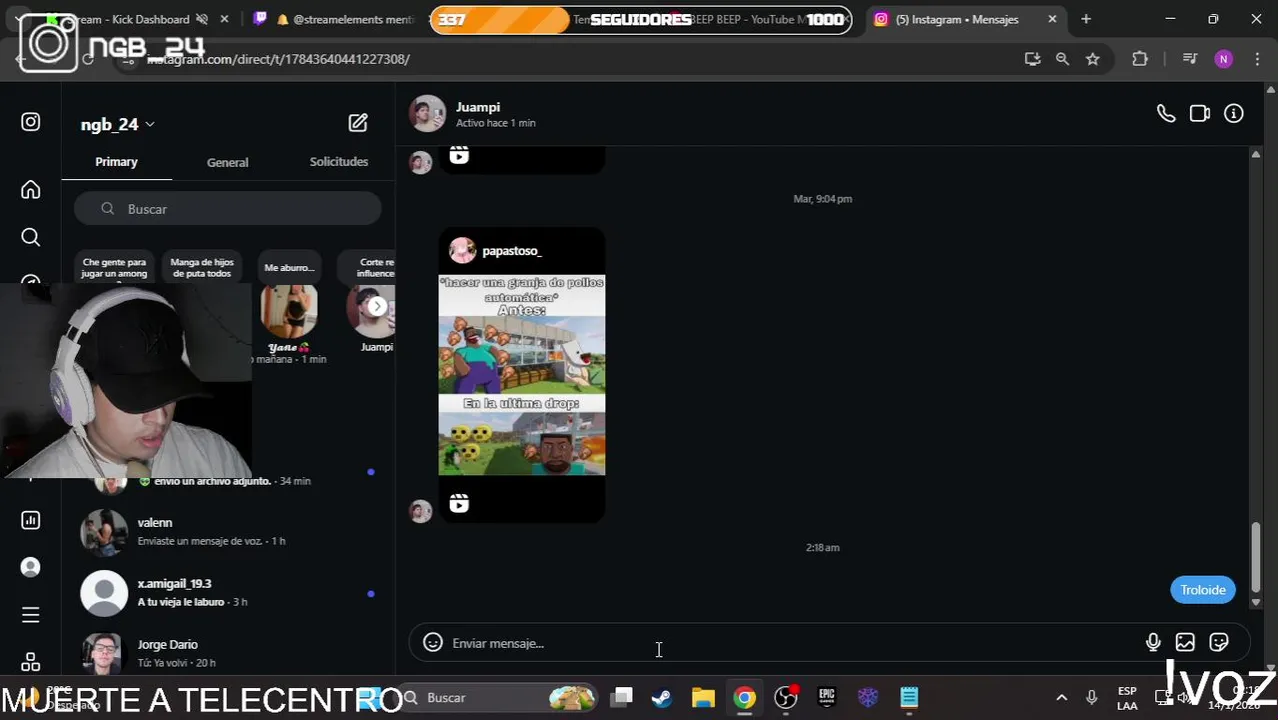Switch to General tab

click(x=227, y=162)
